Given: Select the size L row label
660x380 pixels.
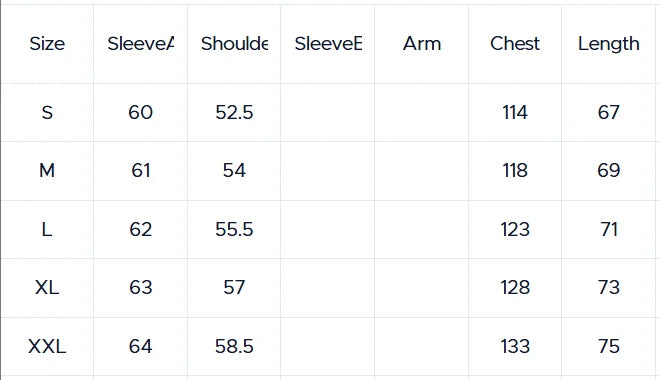Looking at the screenshot, I should click(x=47, y=229).
